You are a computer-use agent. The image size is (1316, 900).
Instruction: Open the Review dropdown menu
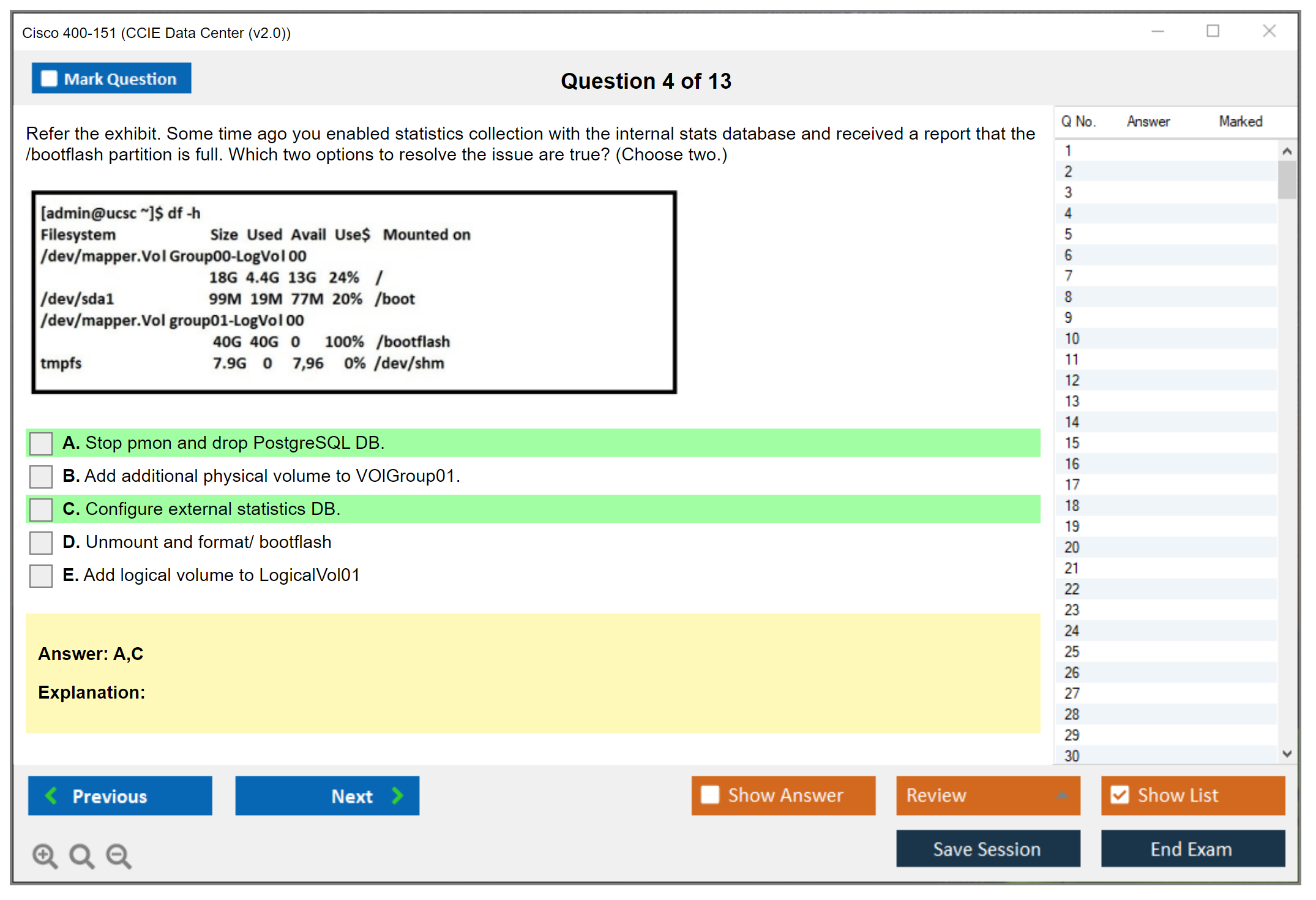coord(1061,795)
